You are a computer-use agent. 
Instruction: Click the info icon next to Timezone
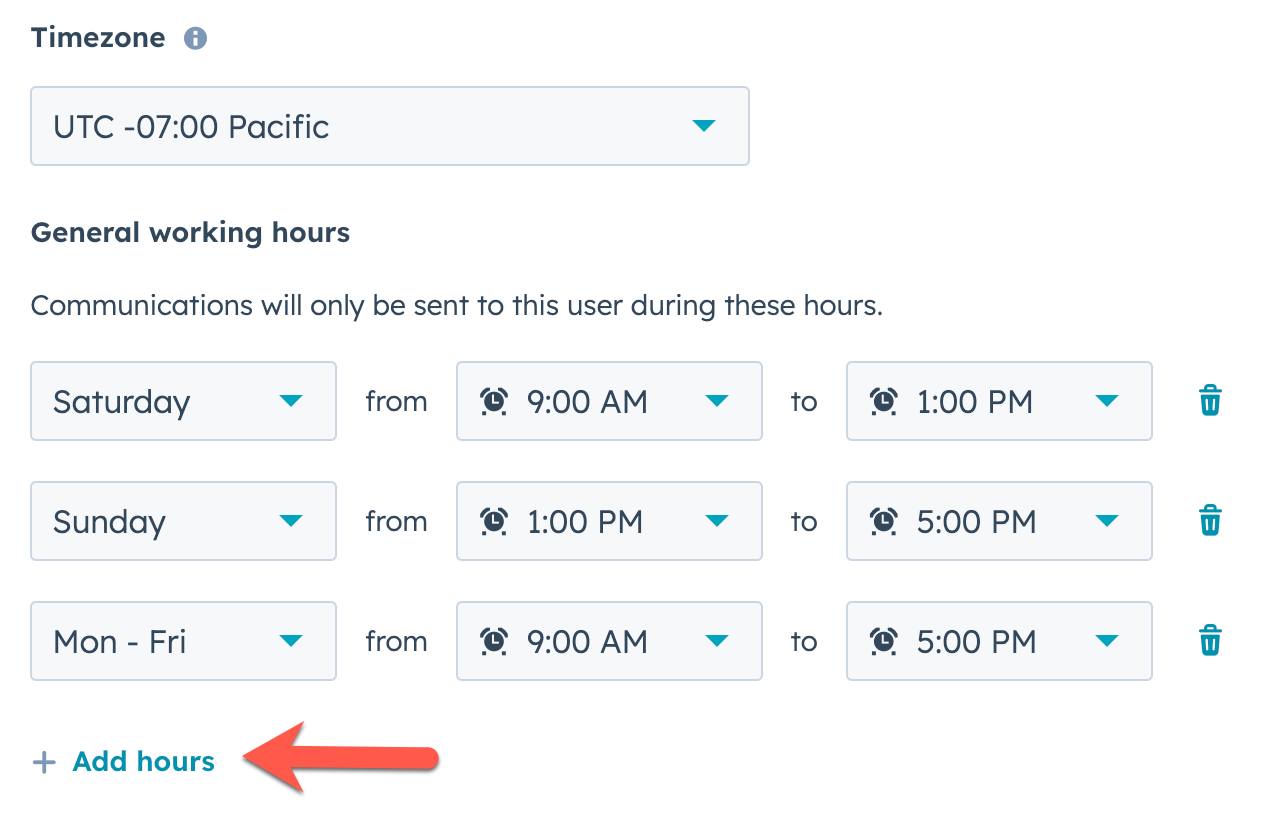196,38
